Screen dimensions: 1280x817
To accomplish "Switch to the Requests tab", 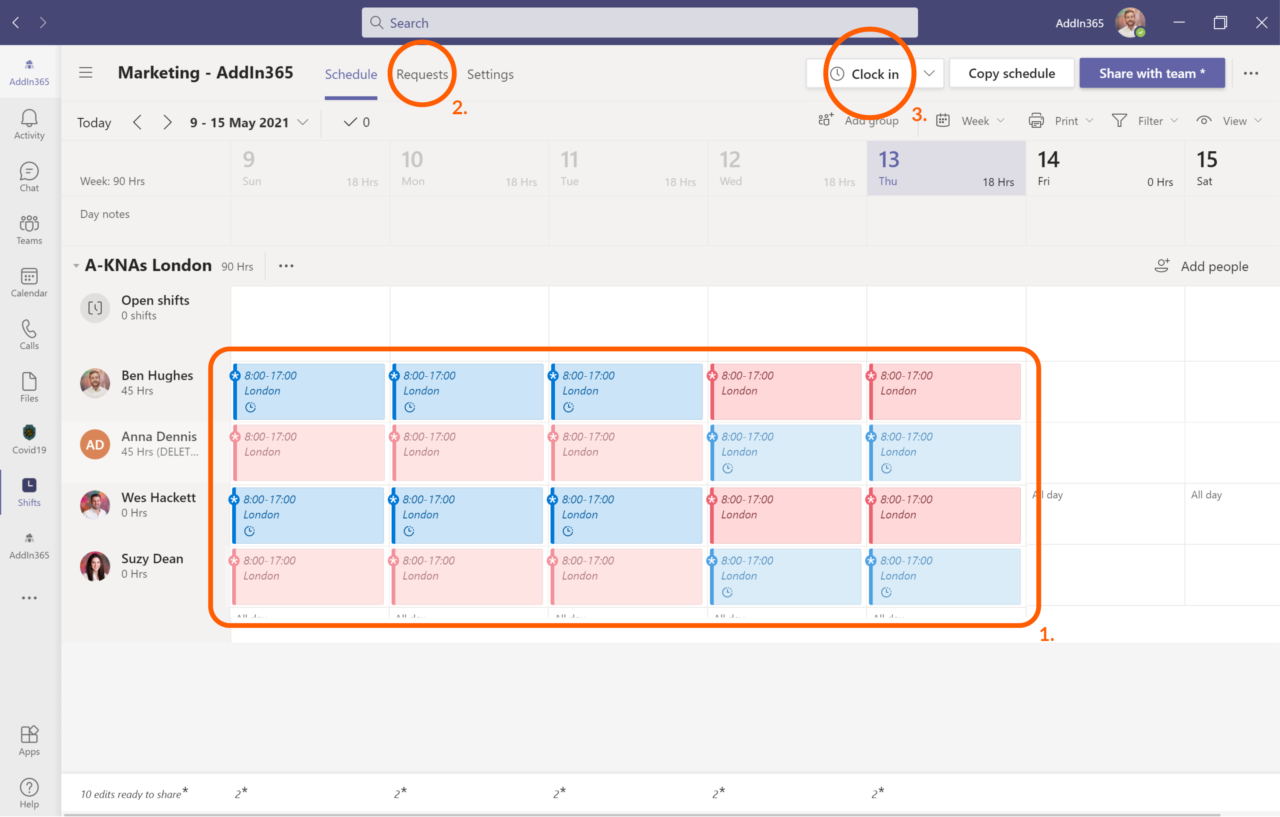I will pyautogui.click(x=422, y=73).
